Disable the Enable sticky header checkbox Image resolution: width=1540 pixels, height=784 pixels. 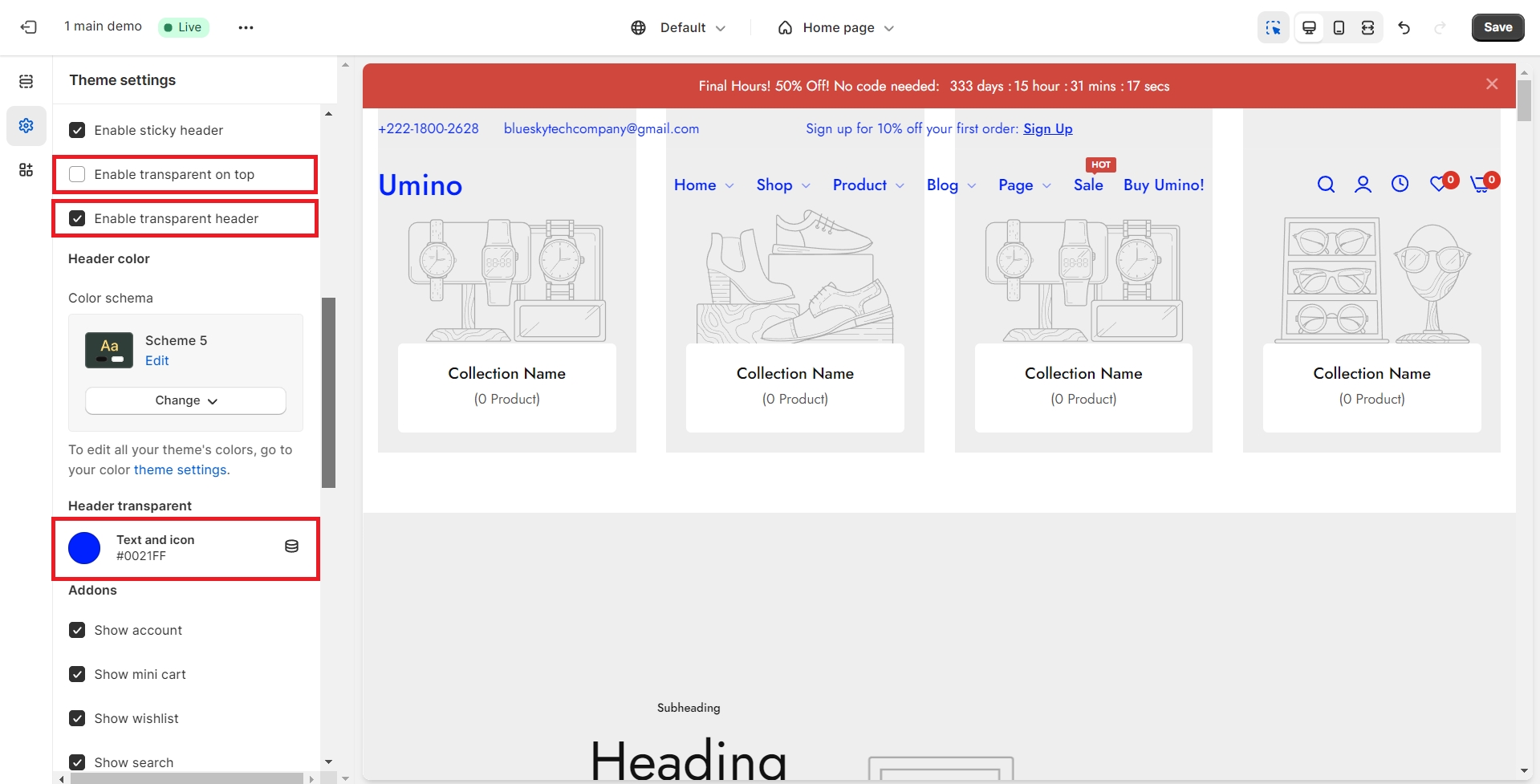coord(77,130)
